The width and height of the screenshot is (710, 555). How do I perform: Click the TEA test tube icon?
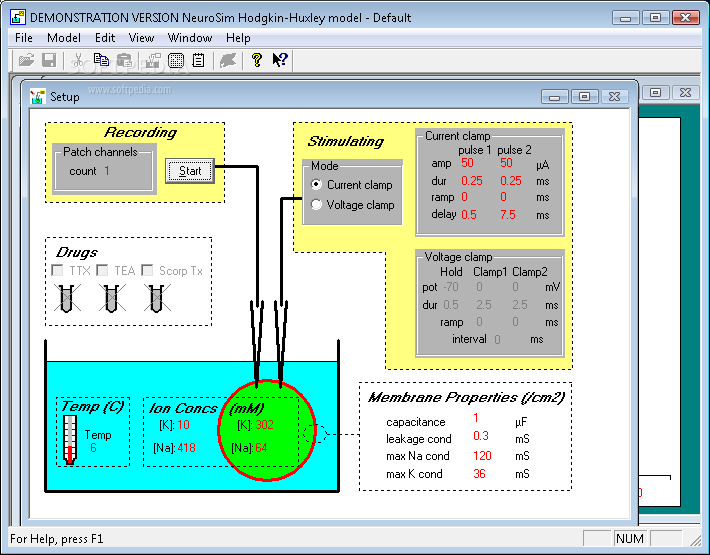111,298
